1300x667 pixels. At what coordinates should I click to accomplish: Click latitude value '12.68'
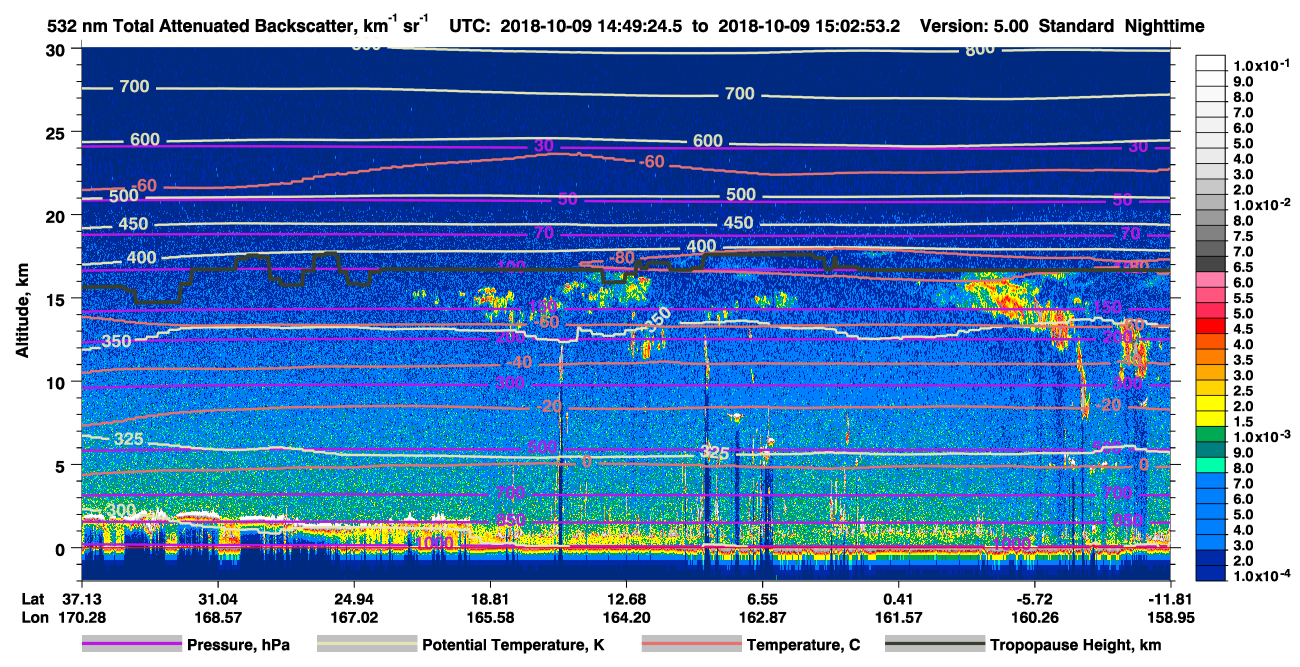(626, 598)
